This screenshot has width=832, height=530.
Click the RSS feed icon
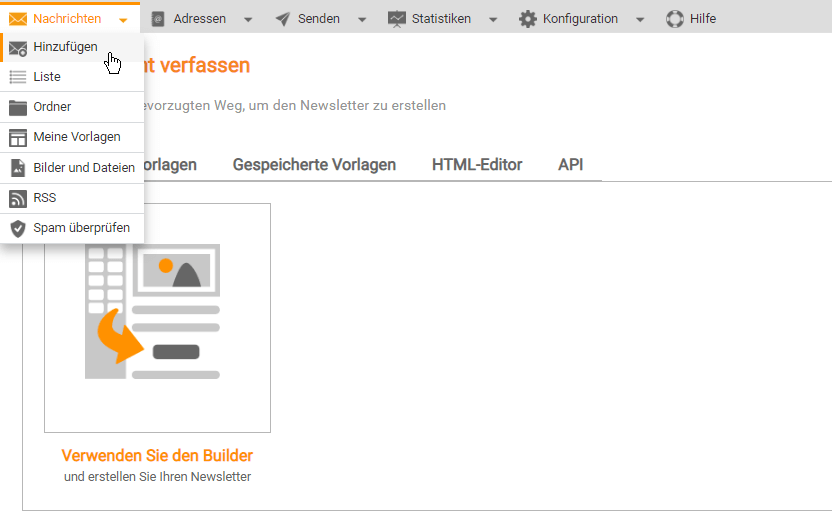(x=17, y=198)
